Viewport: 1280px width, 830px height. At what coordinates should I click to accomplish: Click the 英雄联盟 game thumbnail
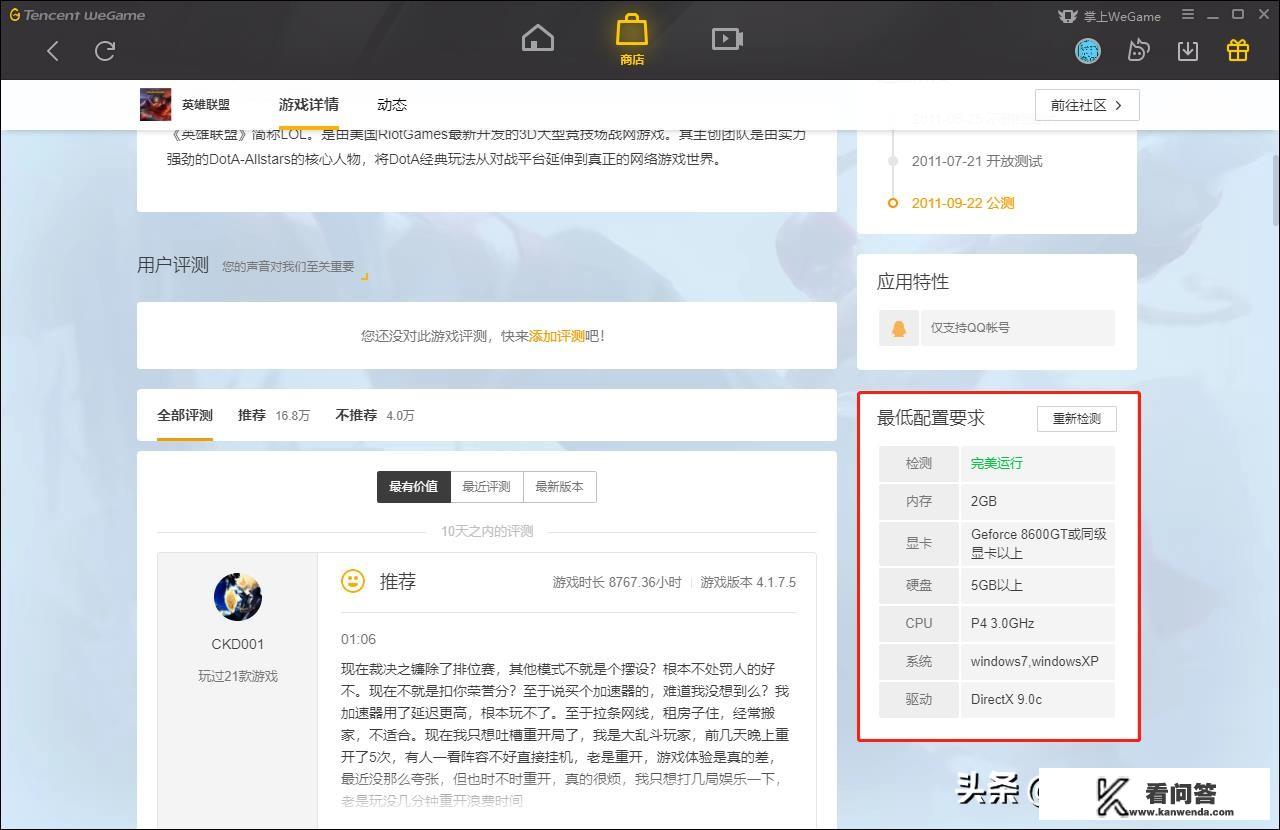point(155,105)
